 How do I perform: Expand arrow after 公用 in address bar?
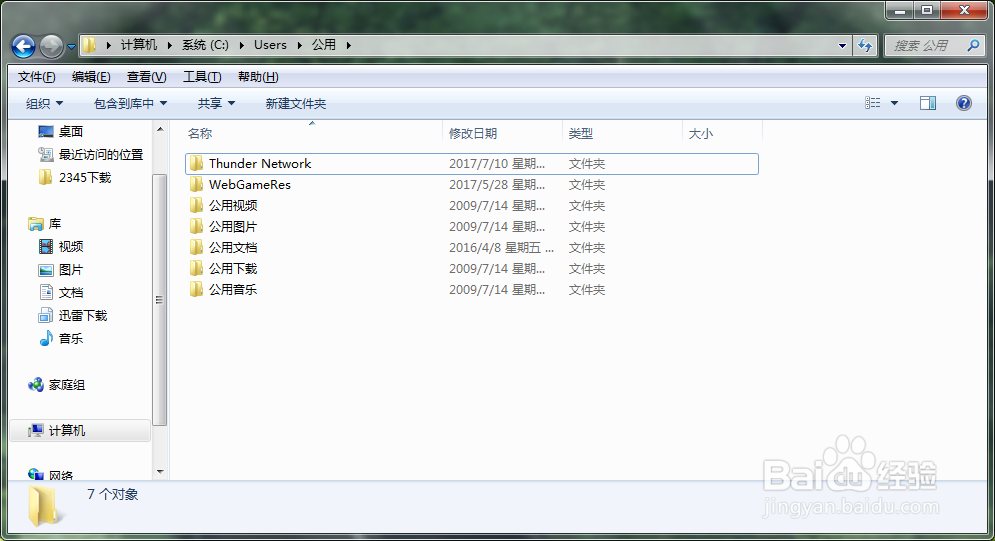348,45
